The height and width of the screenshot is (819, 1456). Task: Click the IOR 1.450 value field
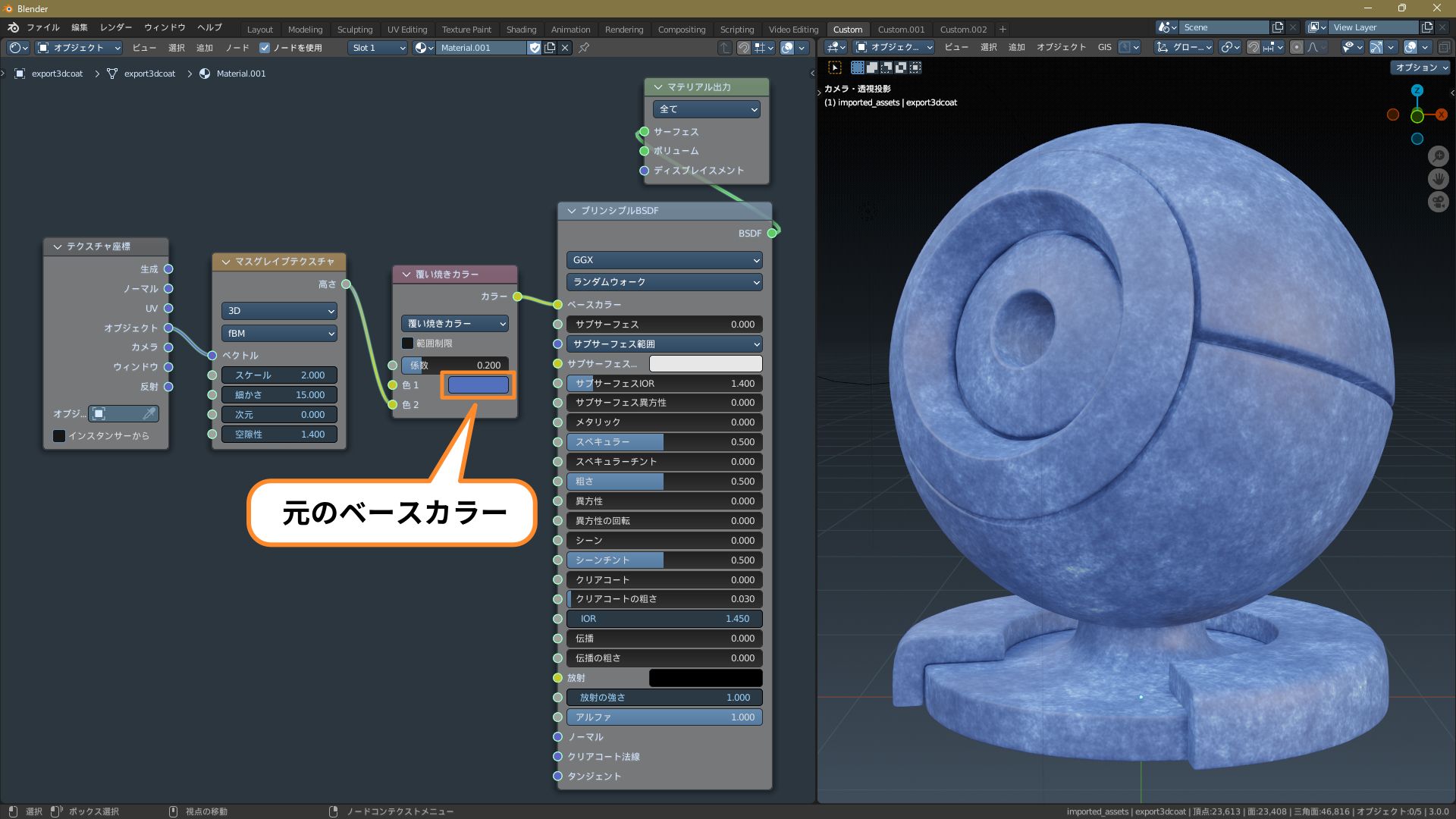coord(664,619)
